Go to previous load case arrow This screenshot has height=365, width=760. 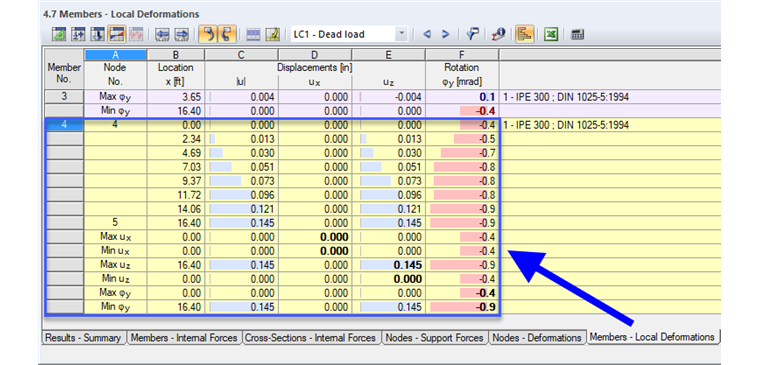pyautogui.click(x=427, y=34)
